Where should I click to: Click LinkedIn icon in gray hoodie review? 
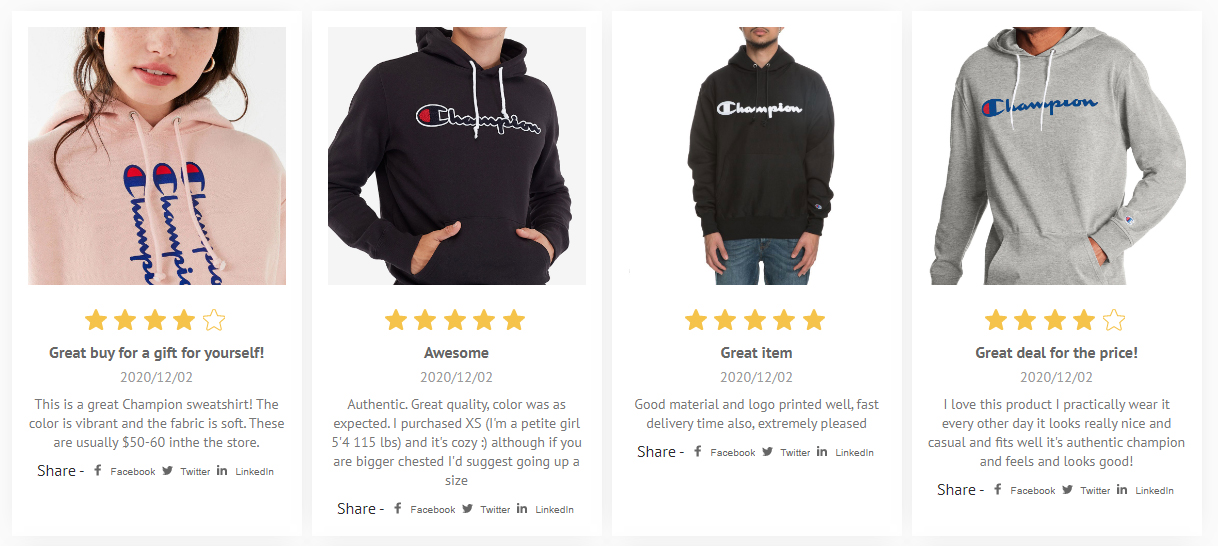click(1122, 489)
